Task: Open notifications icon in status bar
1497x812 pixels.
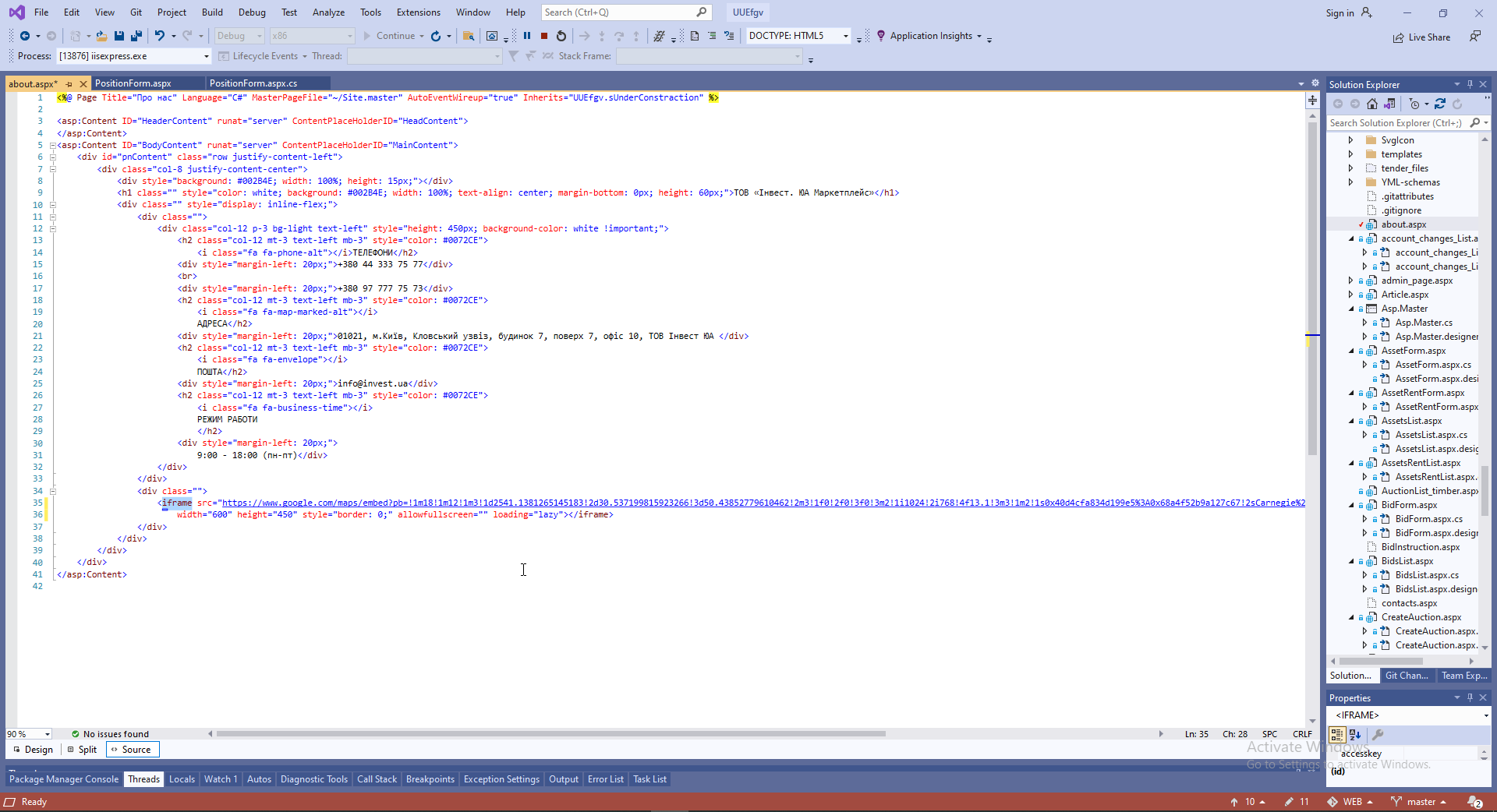Action: [x=1475, y=802]
